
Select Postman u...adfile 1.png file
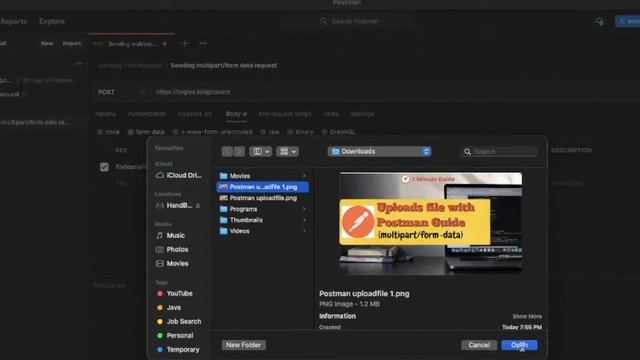coord(262,187)
